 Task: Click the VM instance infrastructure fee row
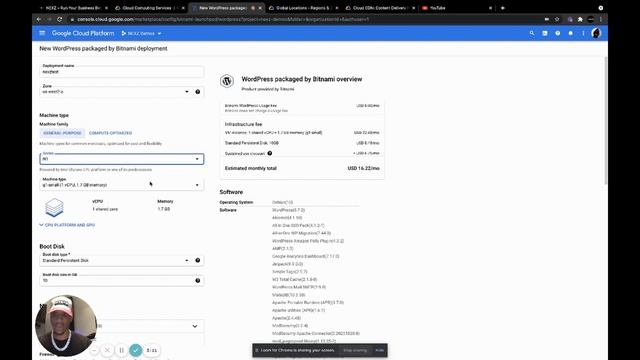pos(302,133)
